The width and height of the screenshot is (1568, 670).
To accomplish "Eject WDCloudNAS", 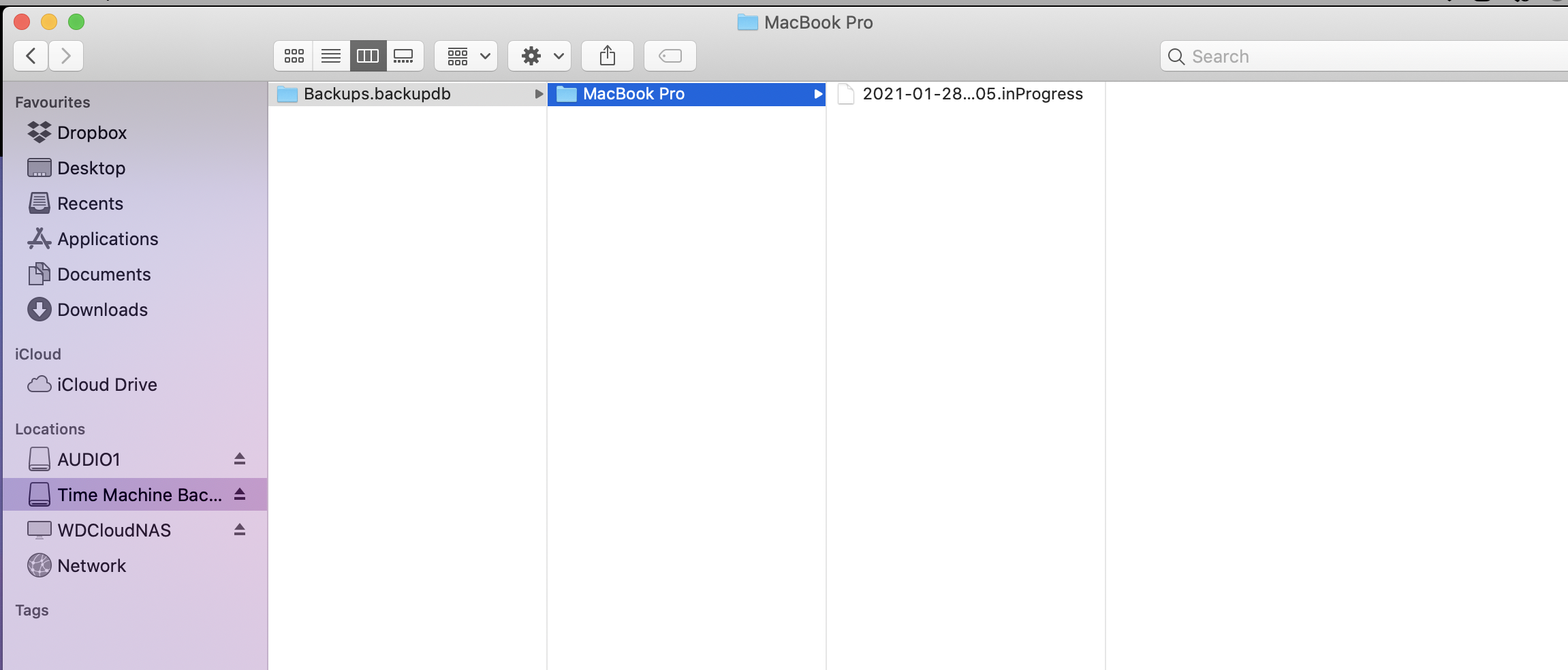I will tap(240, 530).
